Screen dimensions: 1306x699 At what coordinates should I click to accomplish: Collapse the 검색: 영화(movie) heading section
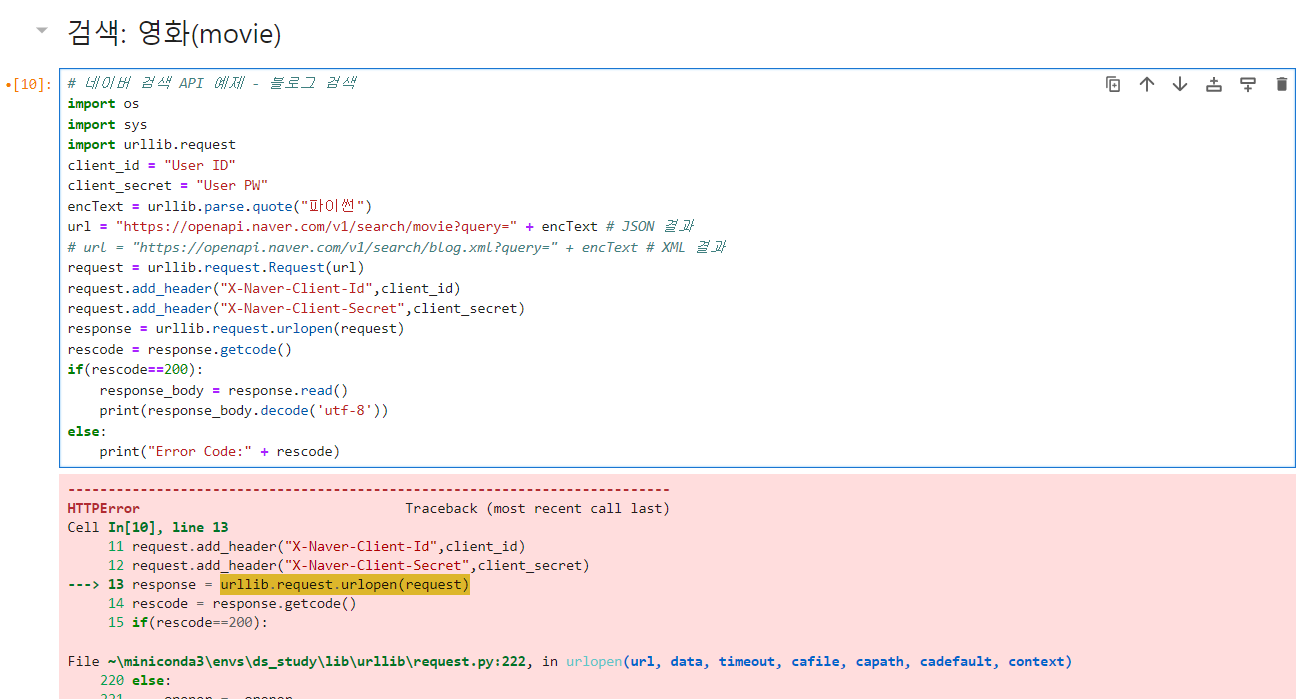pos(40,30)
